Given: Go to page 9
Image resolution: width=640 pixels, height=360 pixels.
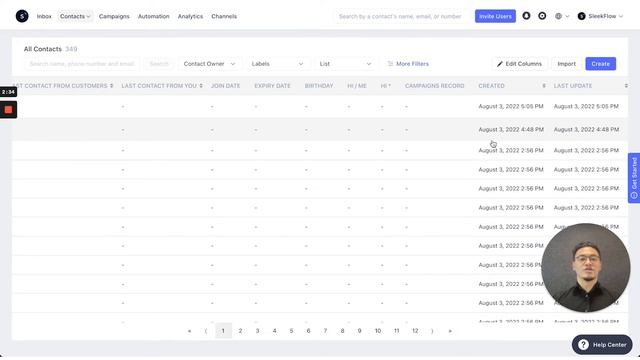Looking at the screenshot, I should [360, 331].
